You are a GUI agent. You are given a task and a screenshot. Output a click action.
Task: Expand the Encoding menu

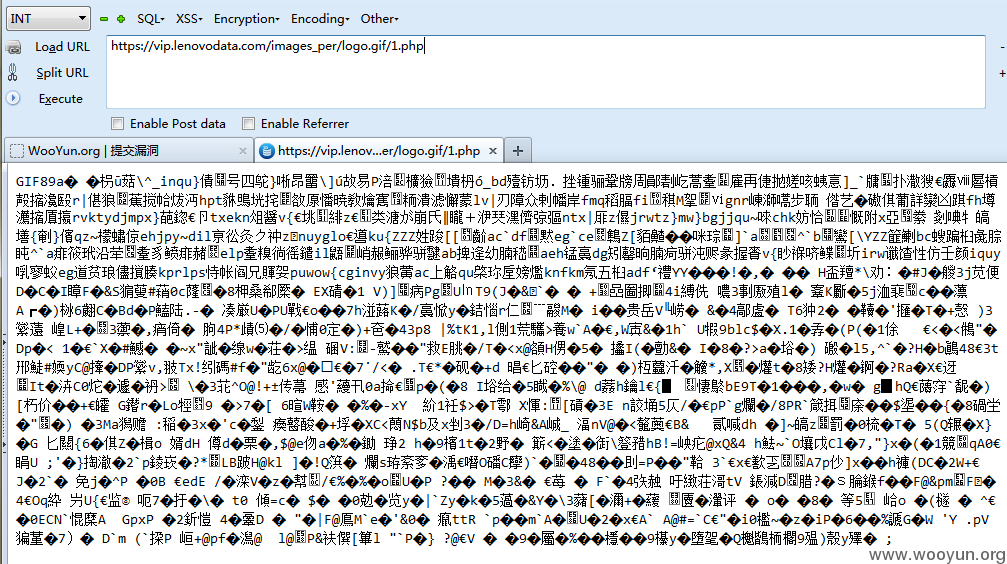(x=320, y=19)
